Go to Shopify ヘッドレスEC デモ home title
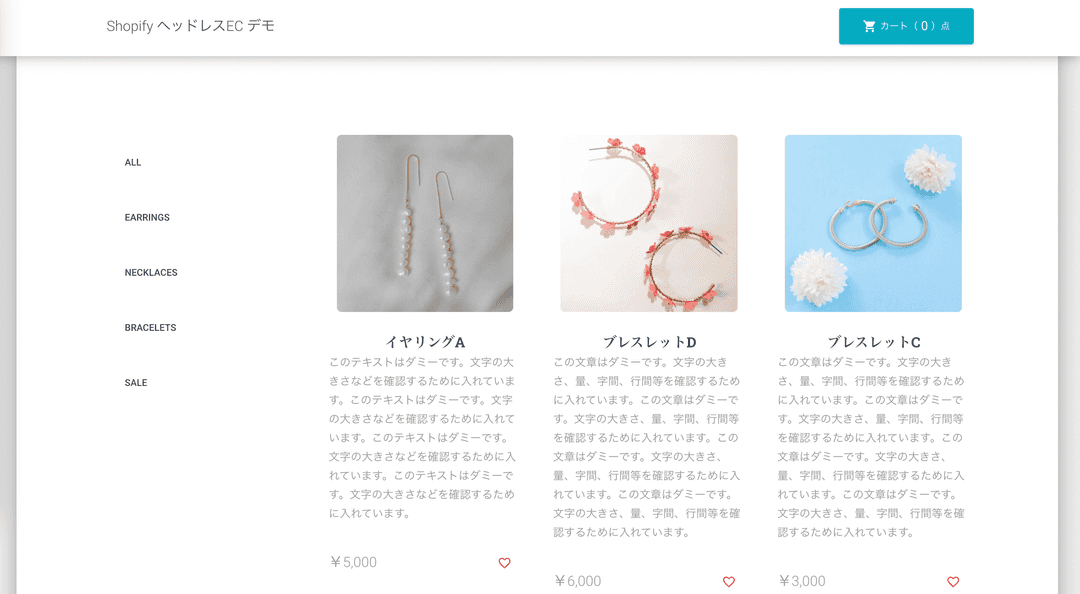 point(190,26)
